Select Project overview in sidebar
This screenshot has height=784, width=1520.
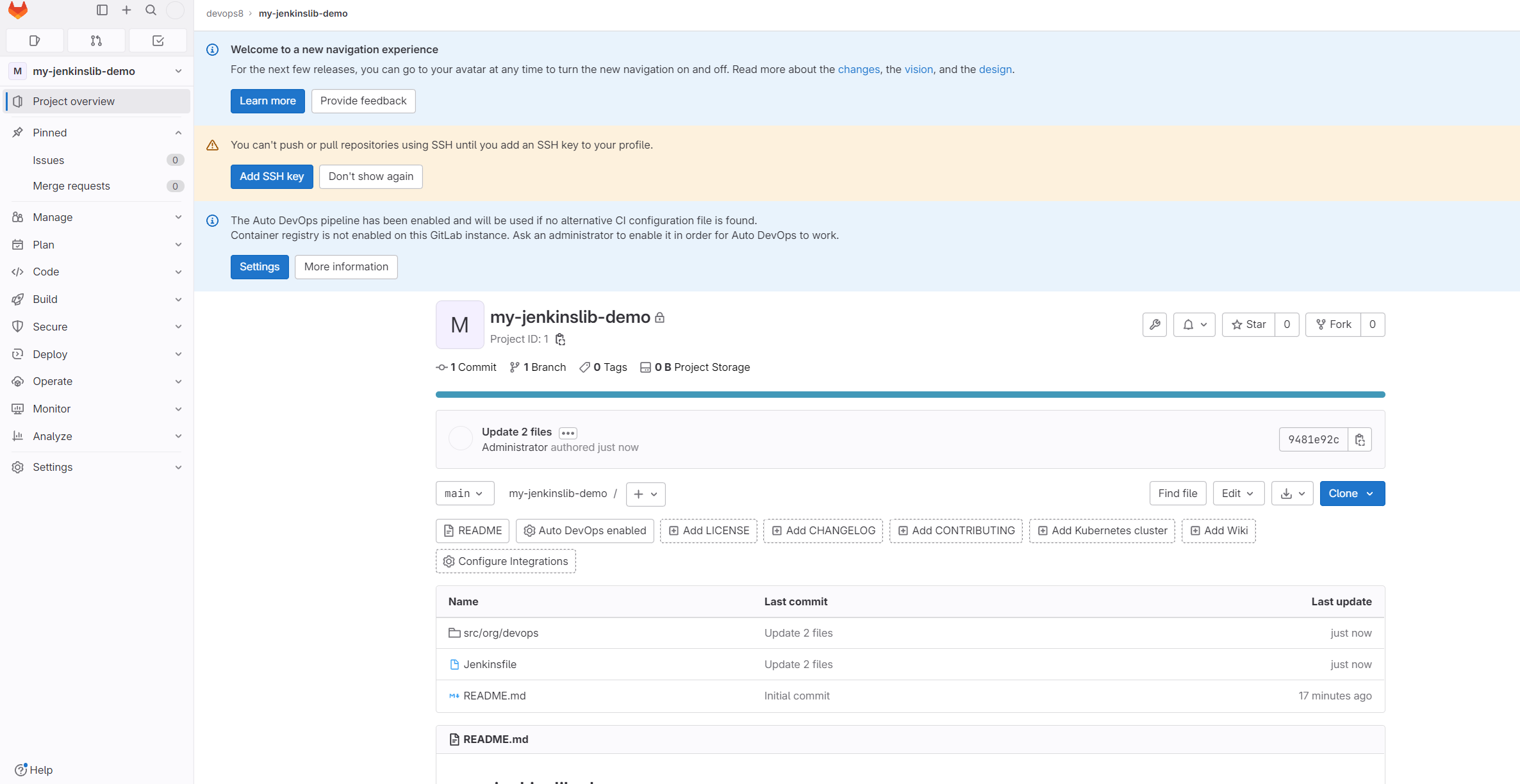point(97,101)
